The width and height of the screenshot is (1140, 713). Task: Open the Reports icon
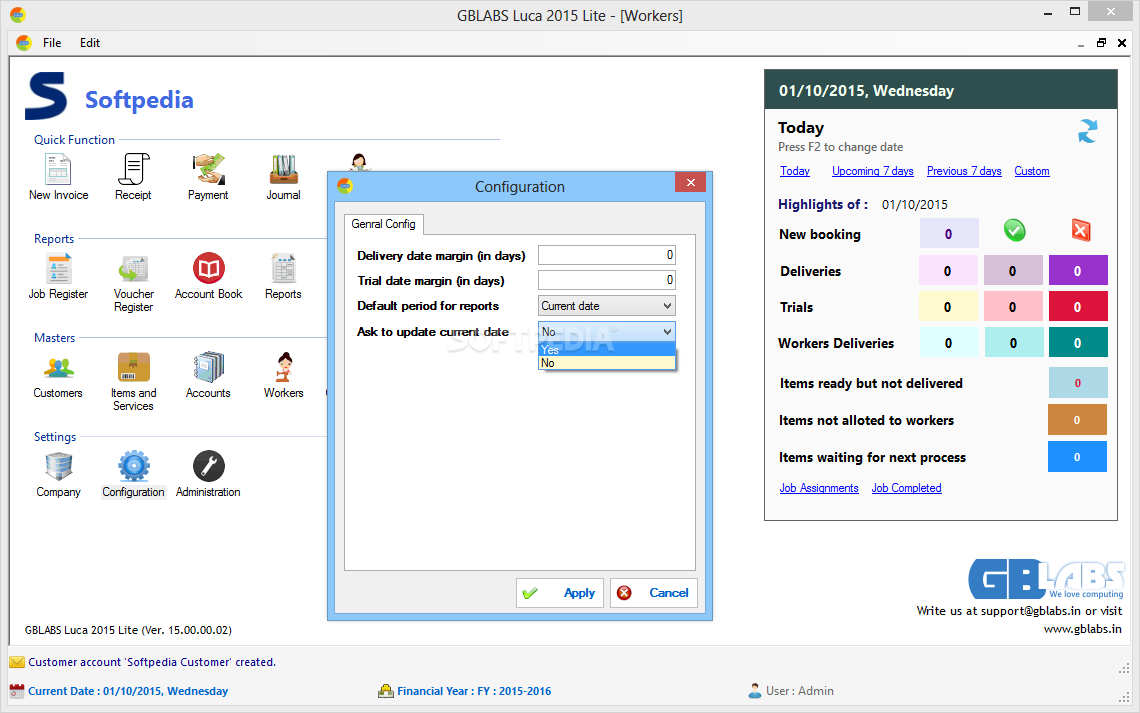(283, 276)
